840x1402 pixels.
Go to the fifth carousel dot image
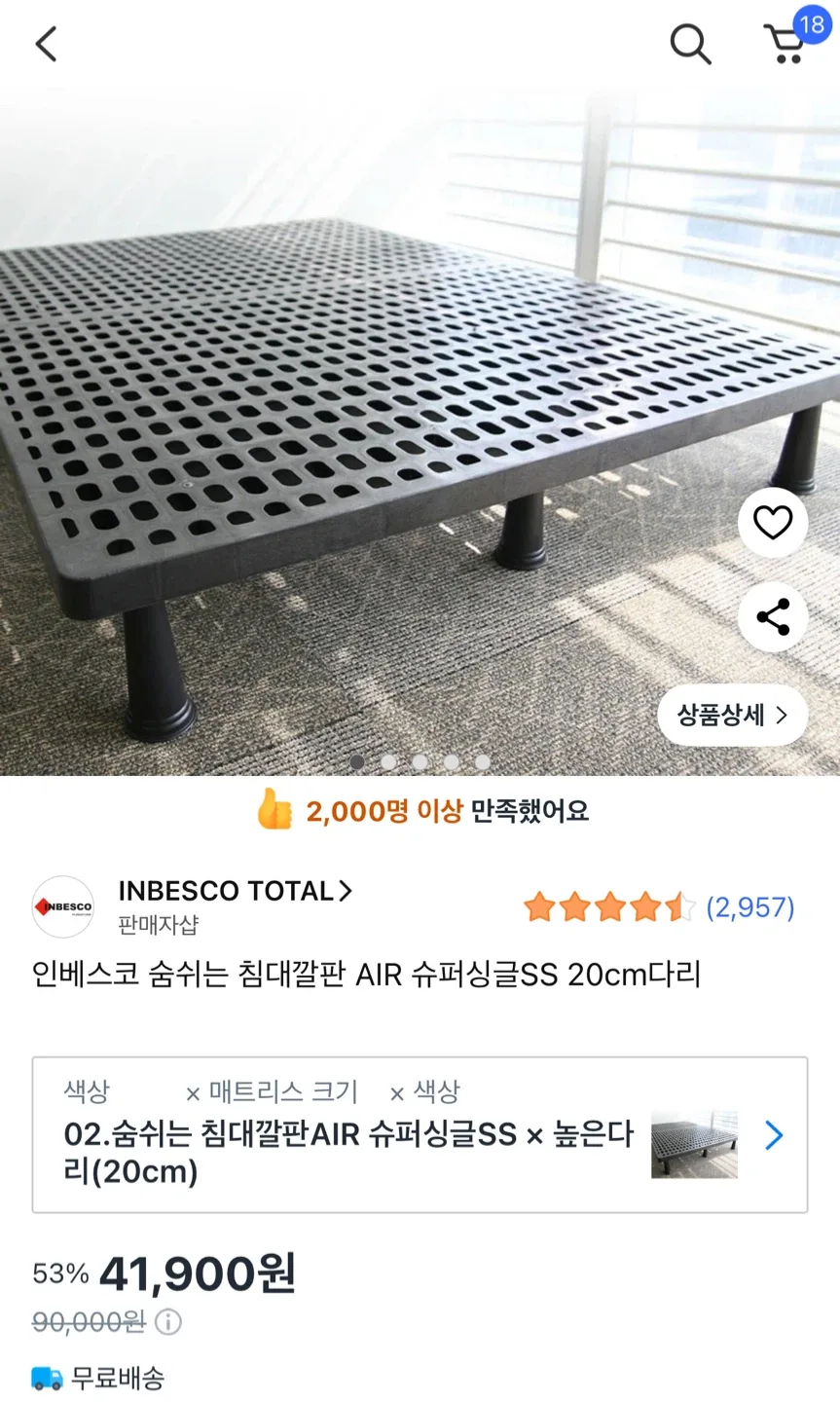point(483,762)
